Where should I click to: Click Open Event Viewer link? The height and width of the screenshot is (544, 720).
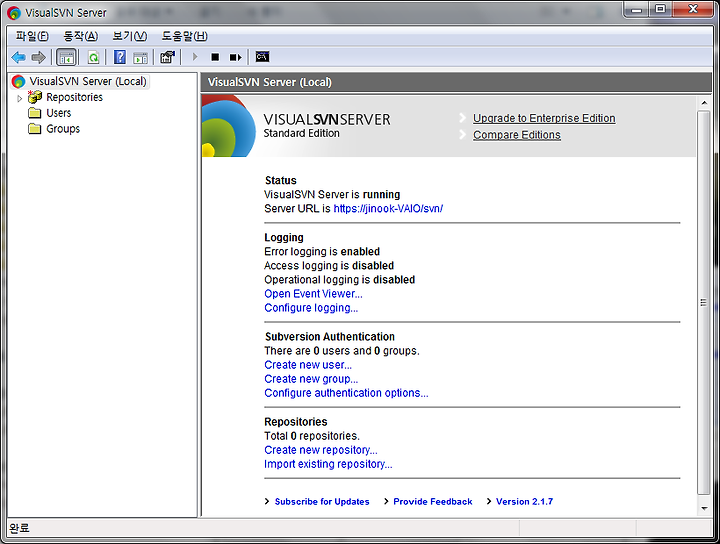point(313,294)
